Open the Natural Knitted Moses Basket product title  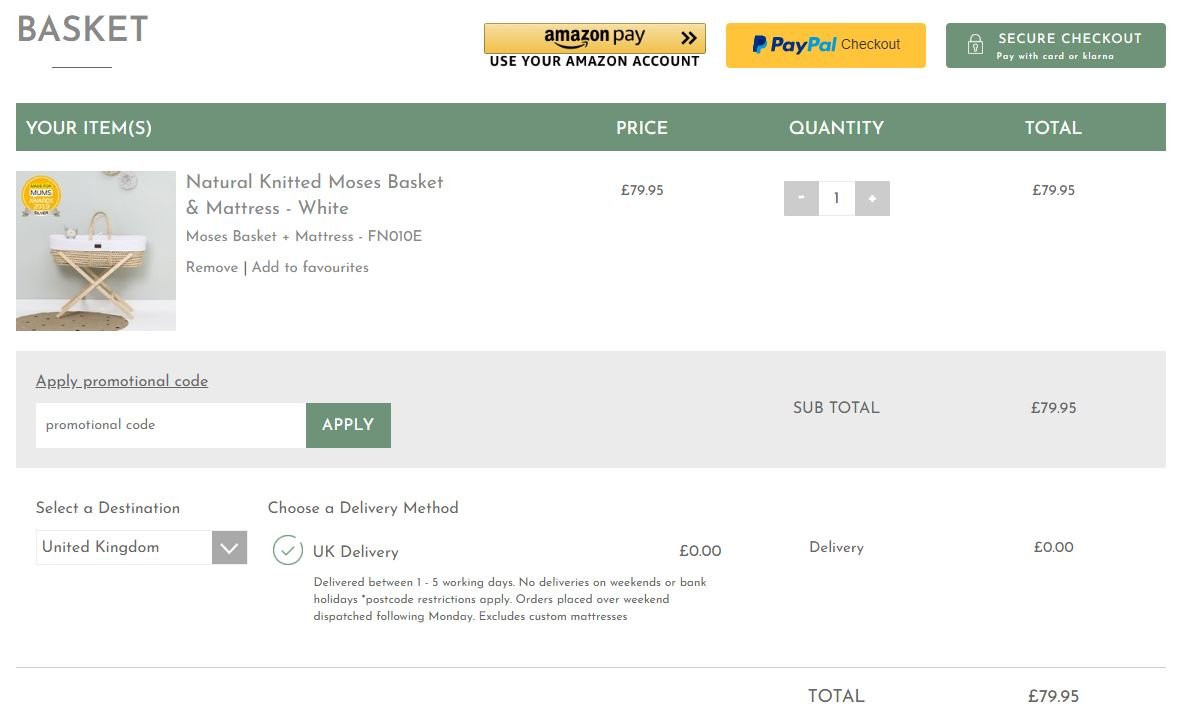(315, 194)
